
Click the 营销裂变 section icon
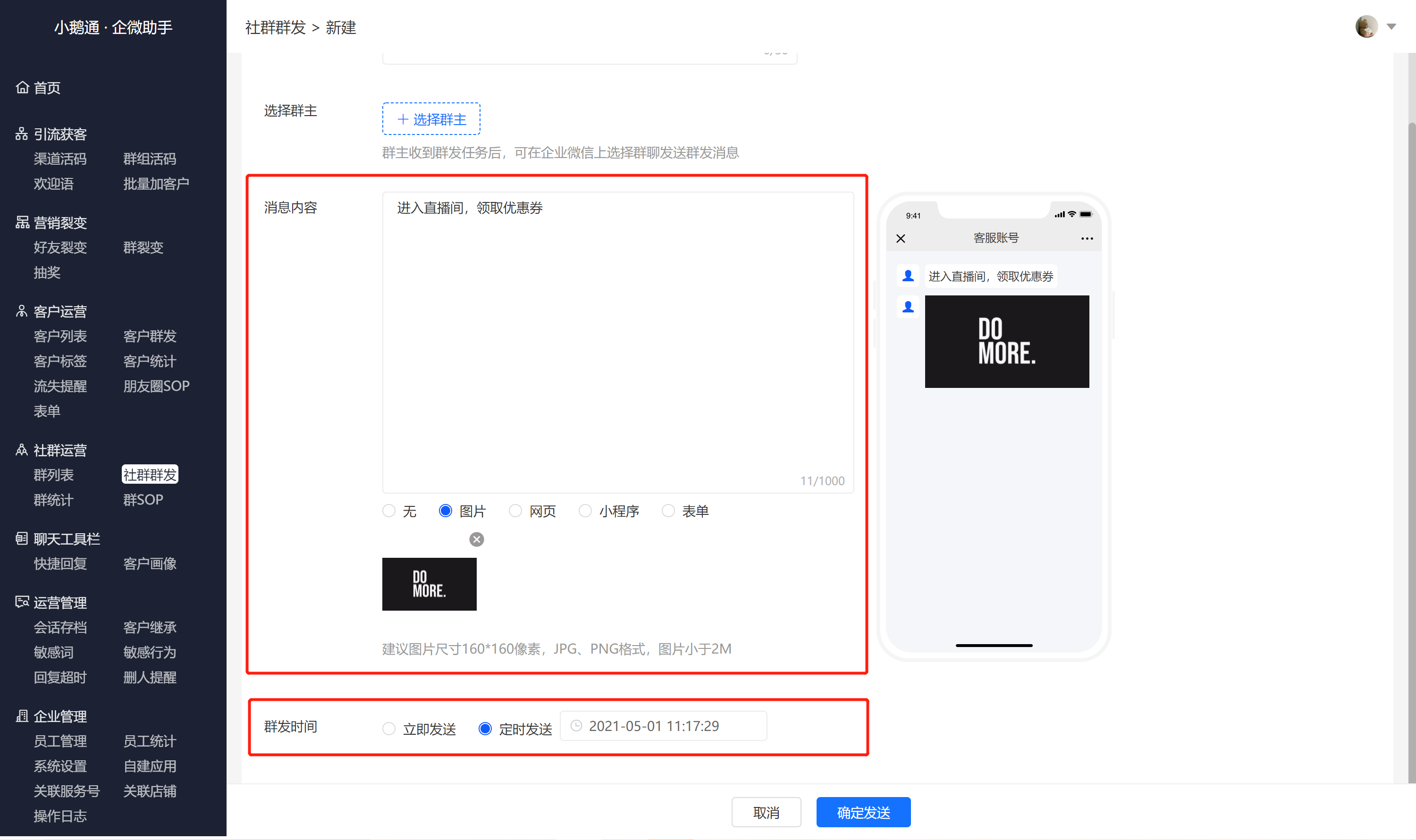[22, 222]
